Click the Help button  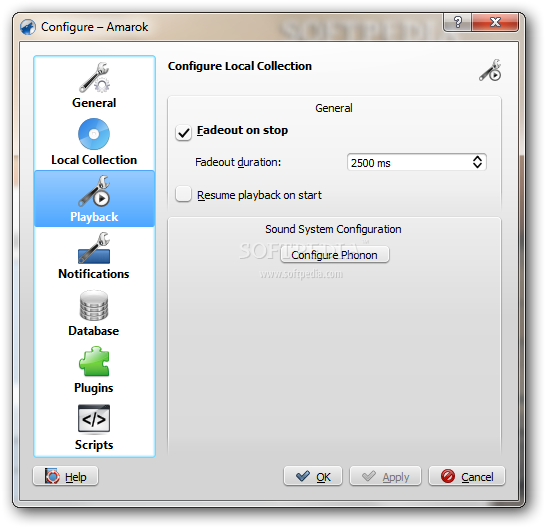pos(66,476)
